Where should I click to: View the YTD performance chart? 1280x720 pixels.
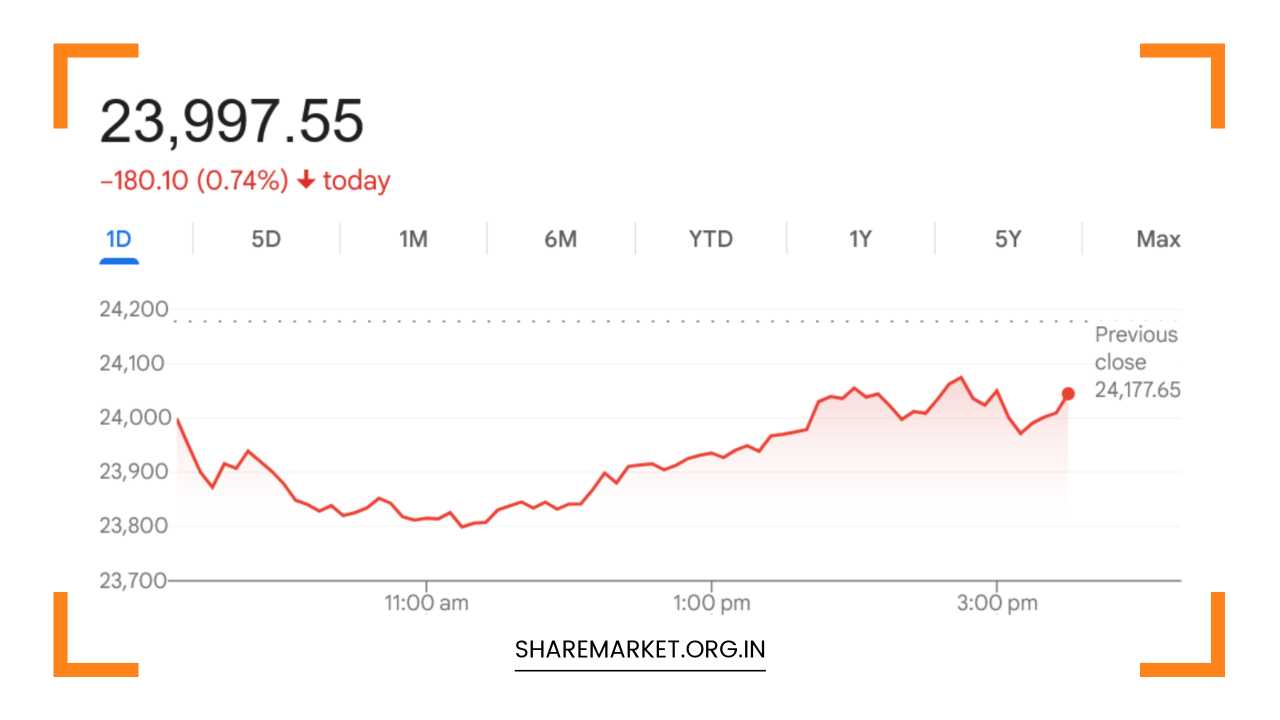point(709,239)
